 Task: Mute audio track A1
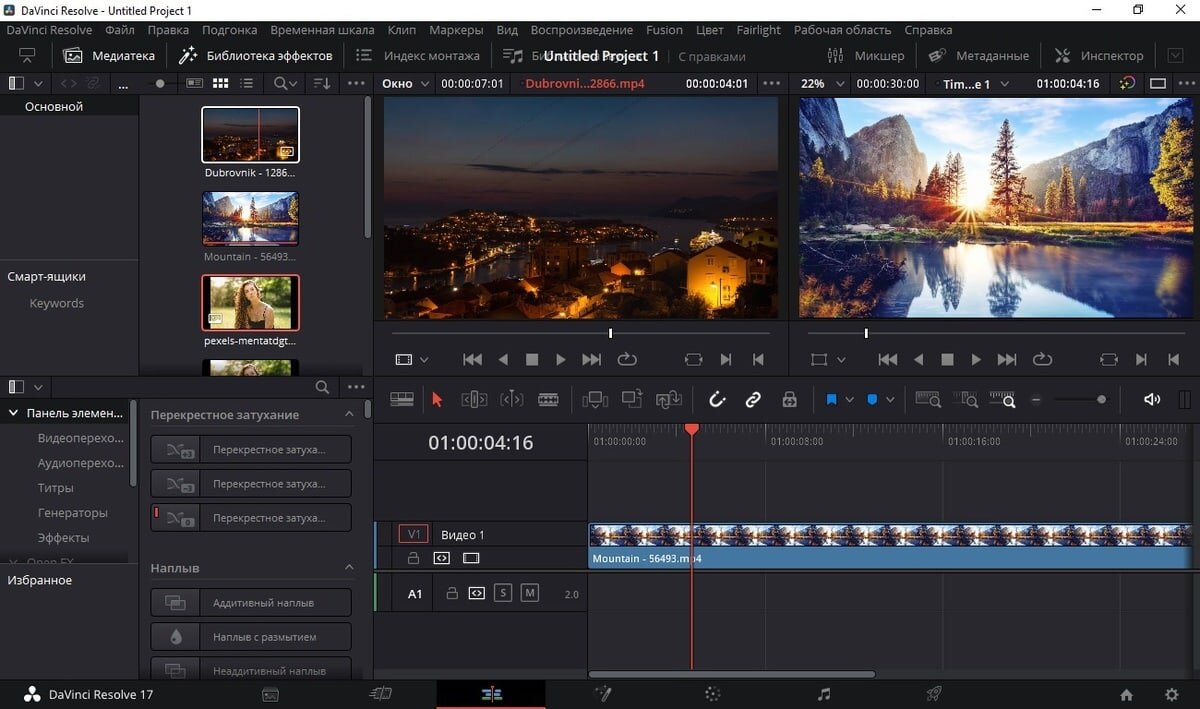click(x=529, y=593)
